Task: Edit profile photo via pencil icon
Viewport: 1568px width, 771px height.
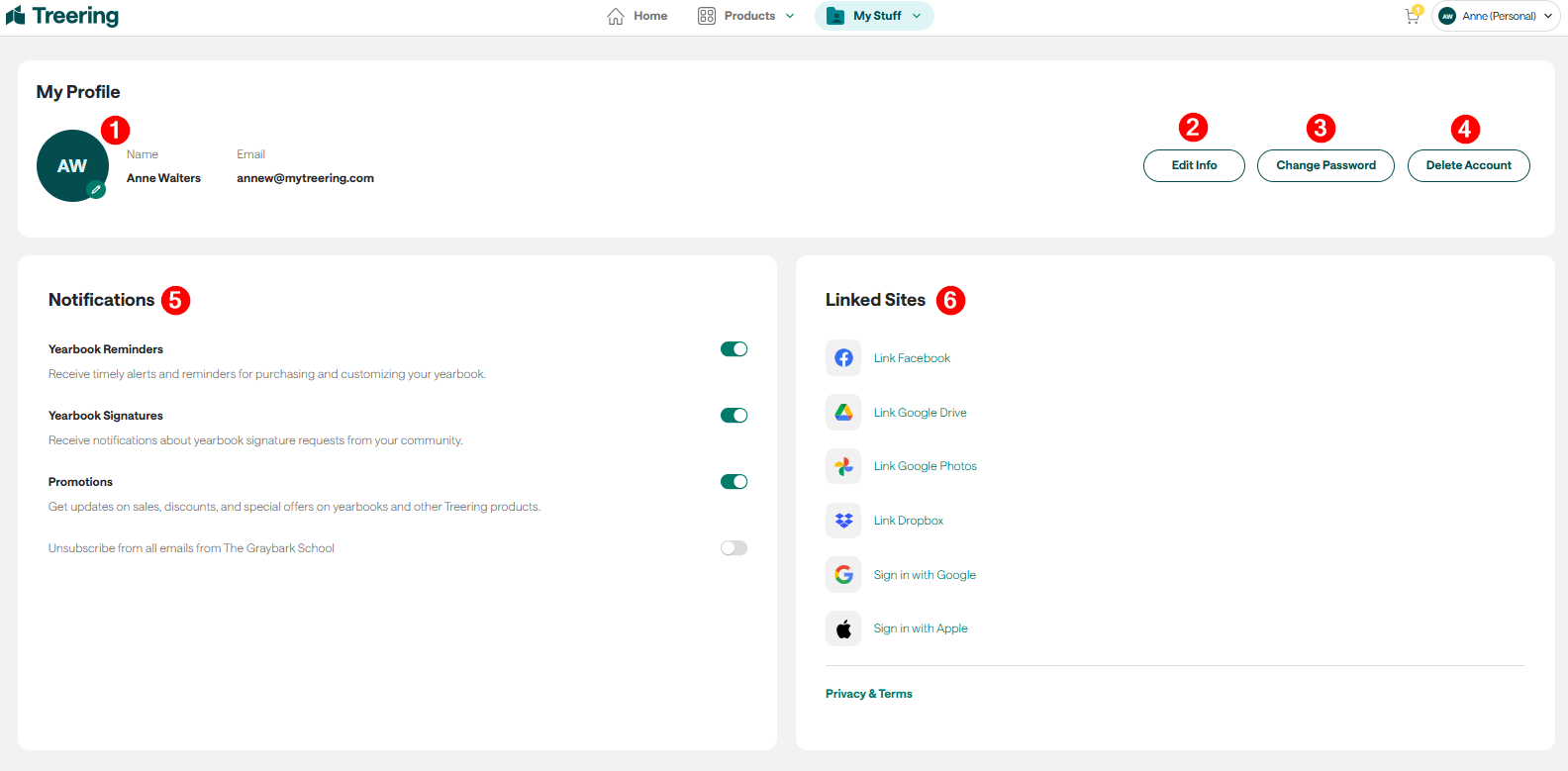Action: 96,189
